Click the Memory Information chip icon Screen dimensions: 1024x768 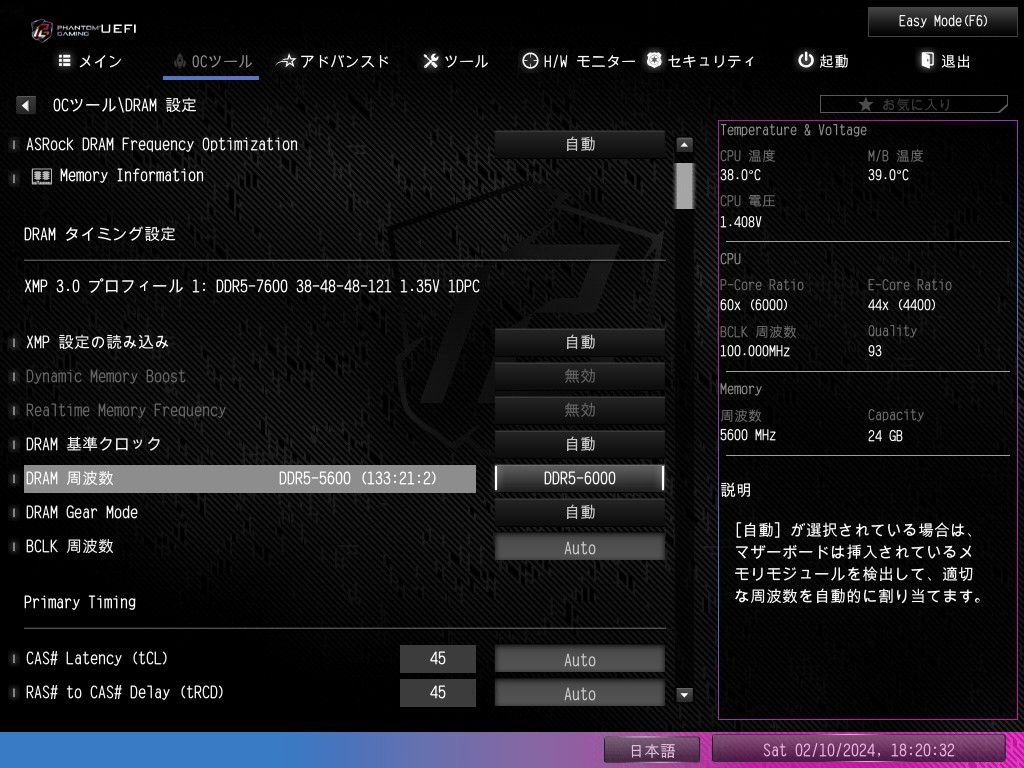pos(42,176)
